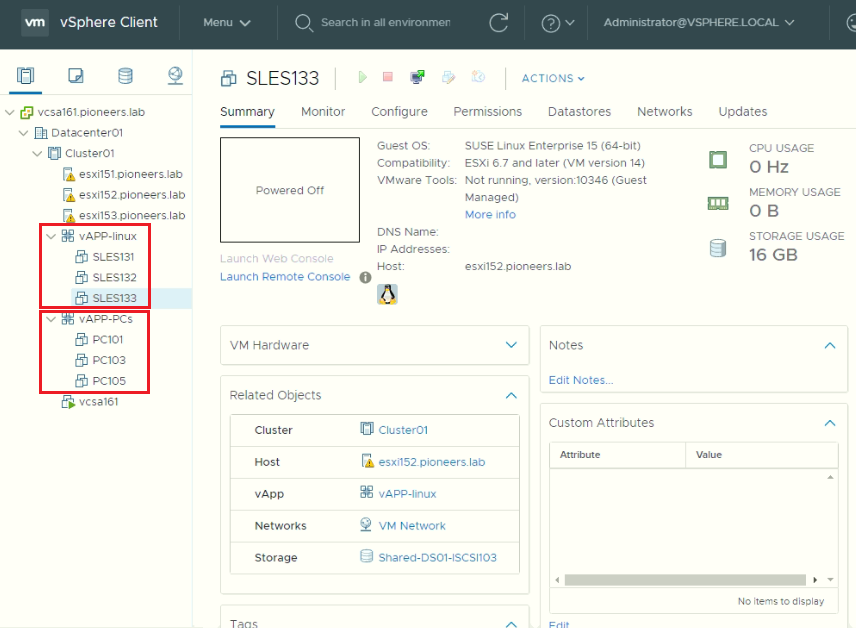Collapse the vAPP-PCs tree node
856x628 pixels.
coord(51,319)
